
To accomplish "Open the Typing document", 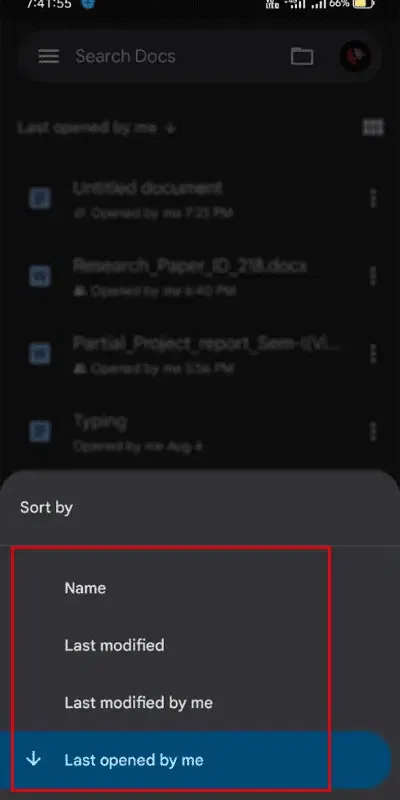I will pyautogui.click(x=100, y=422).
